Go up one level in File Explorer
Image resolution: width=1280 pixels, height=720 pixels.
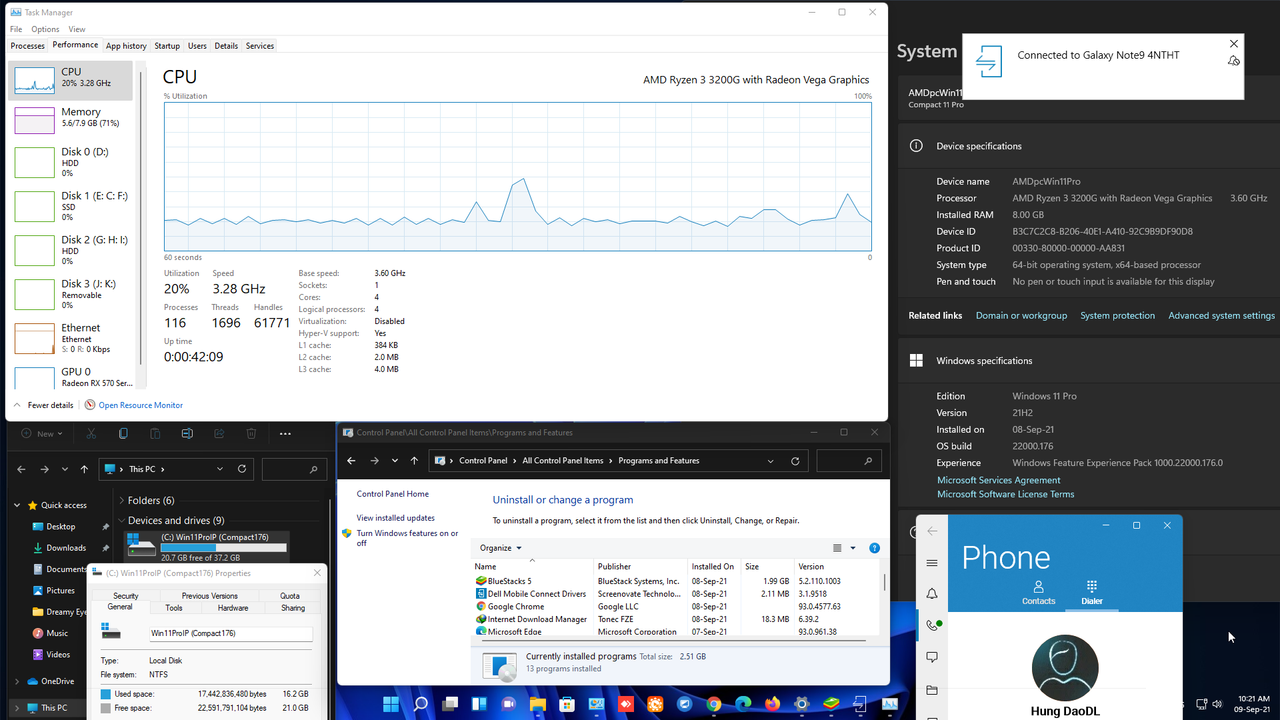[x=84, y=469]
